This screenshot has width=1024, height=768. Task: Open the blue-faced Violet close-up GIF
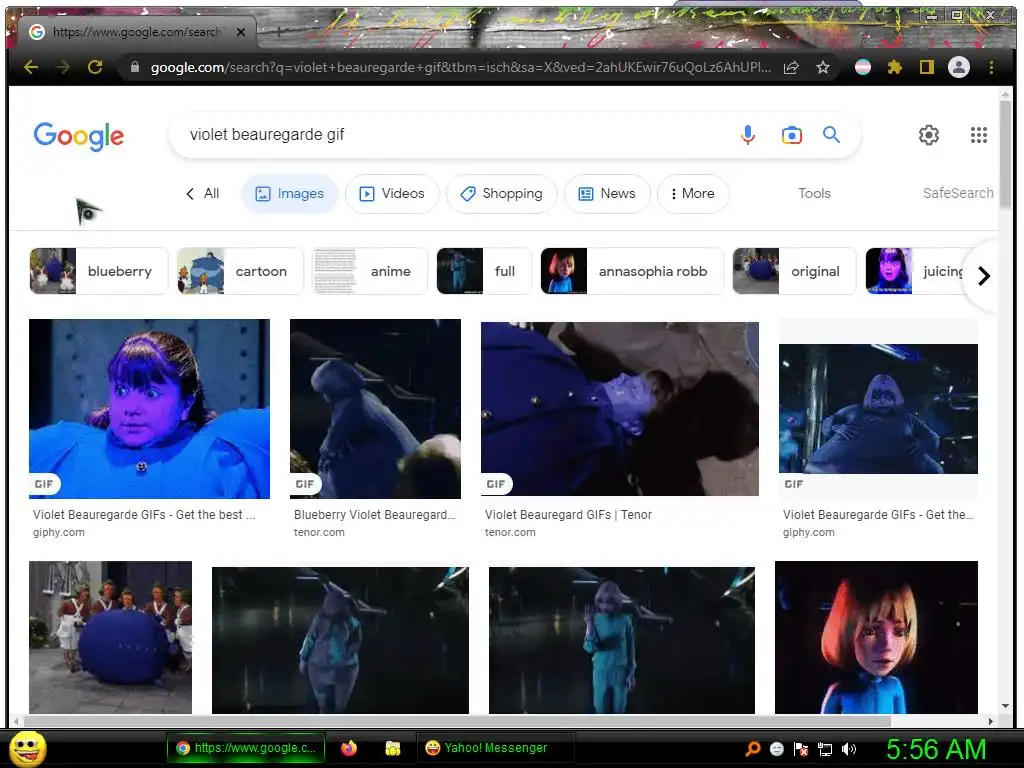pos(149,409)
